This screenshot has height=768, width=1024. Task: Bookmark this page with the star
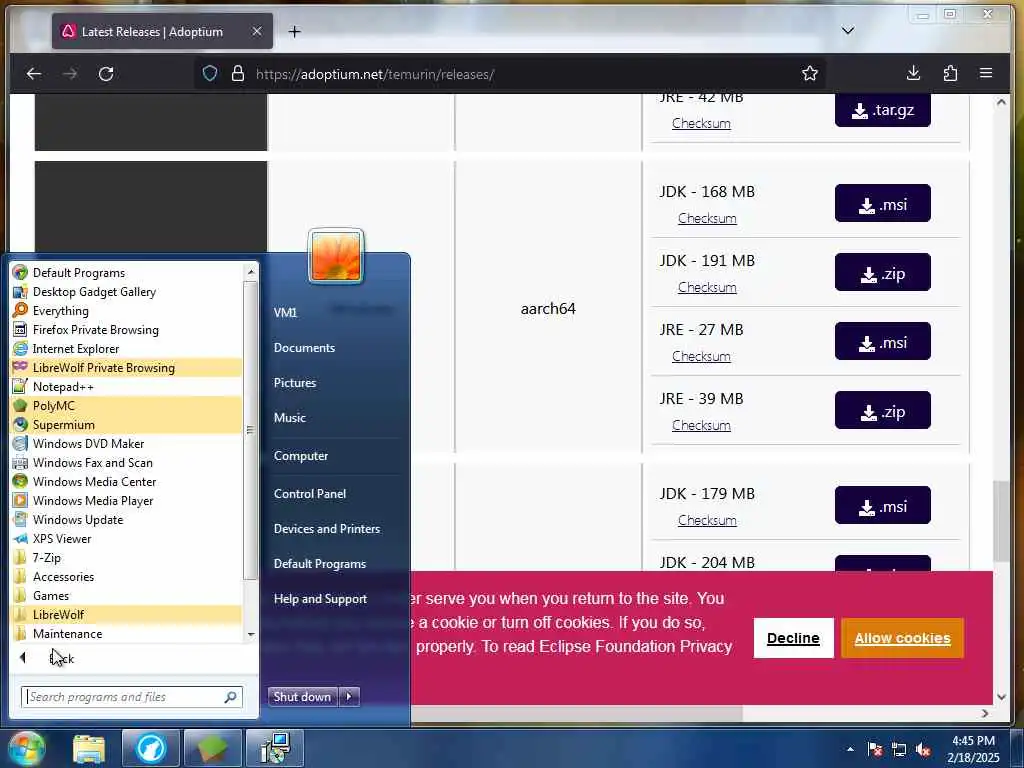click(x=809, y=73)
